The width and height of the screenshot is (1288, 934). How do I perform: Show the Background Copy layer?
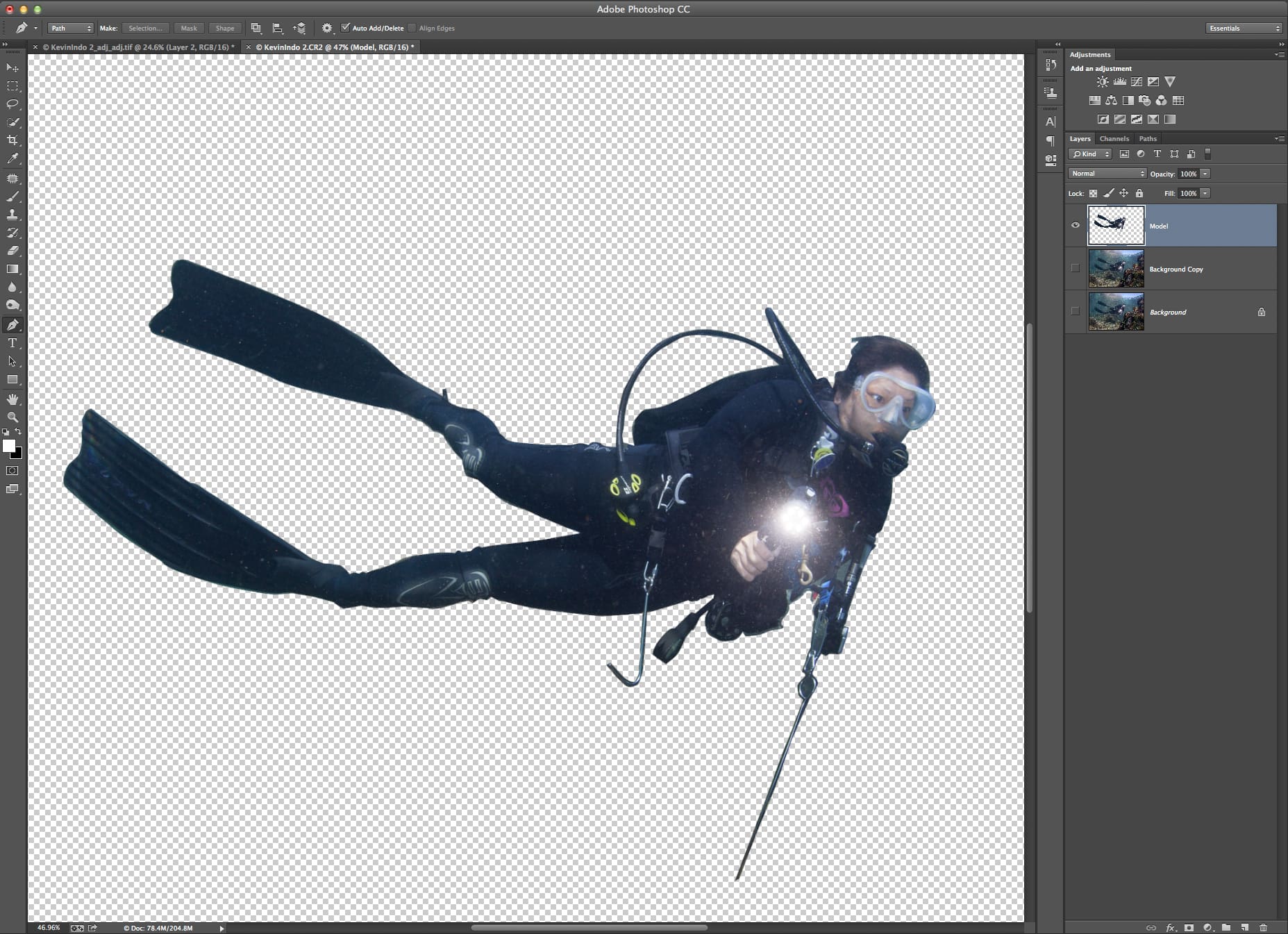[1076, 269]
